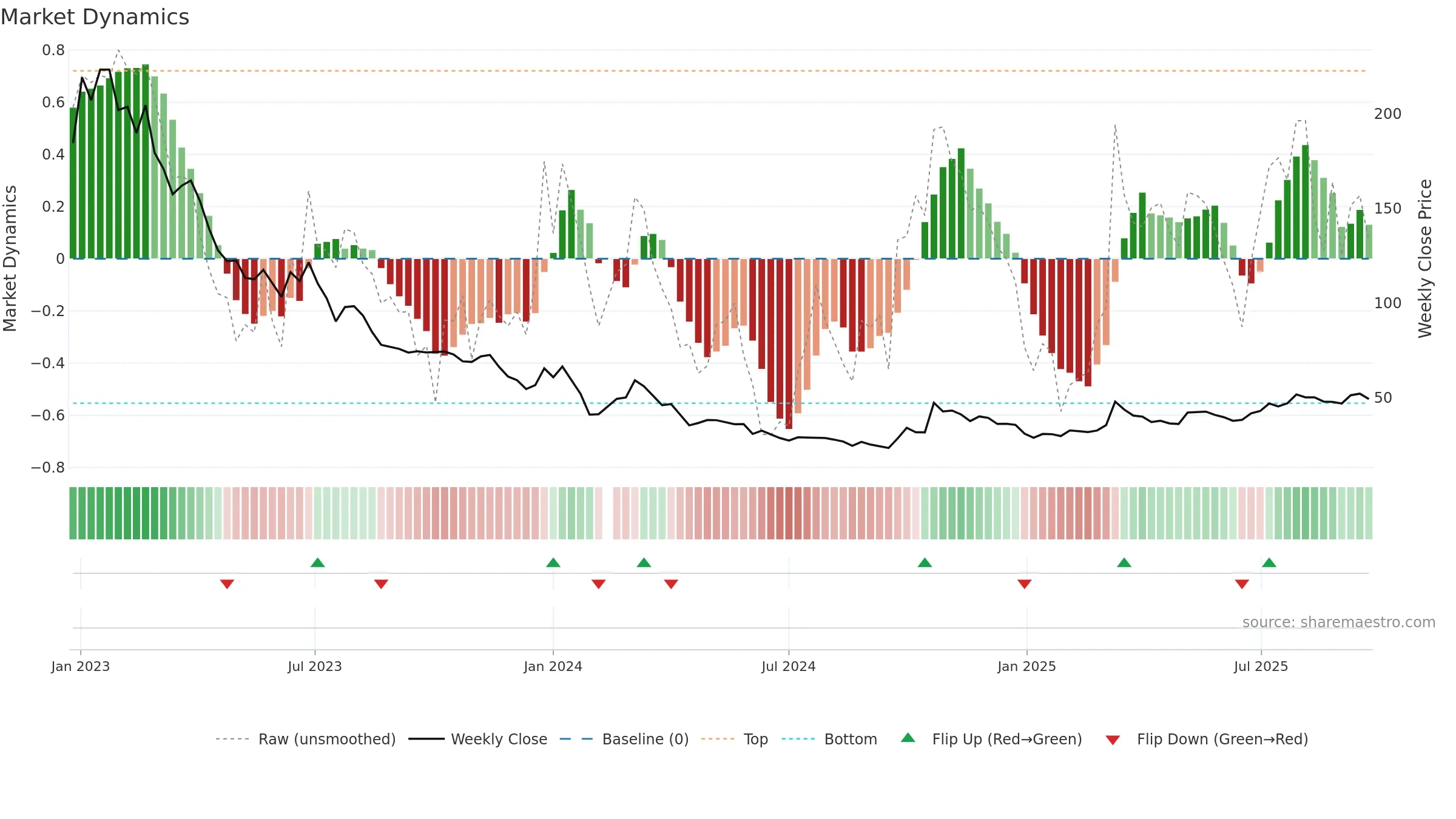The image size is (1456, 819).
Task: Click the earliest green Flip Up triangle marker
Action: tap(317, 562)
